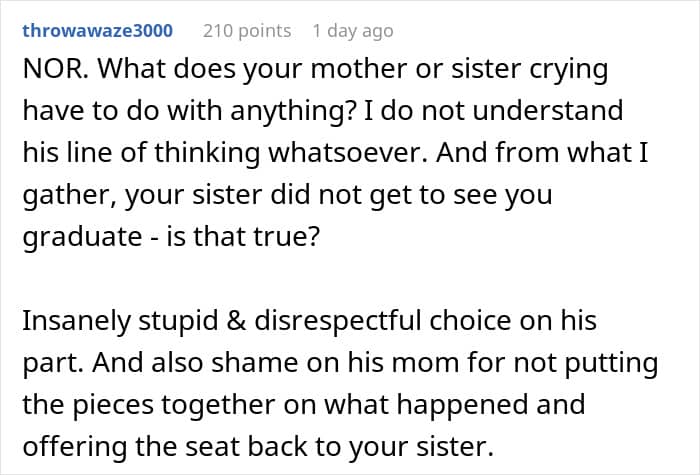This screenshot has height=475, width=700.
Task: Click the line beginning 'have to do with anything?'
Action: point(322,110)
